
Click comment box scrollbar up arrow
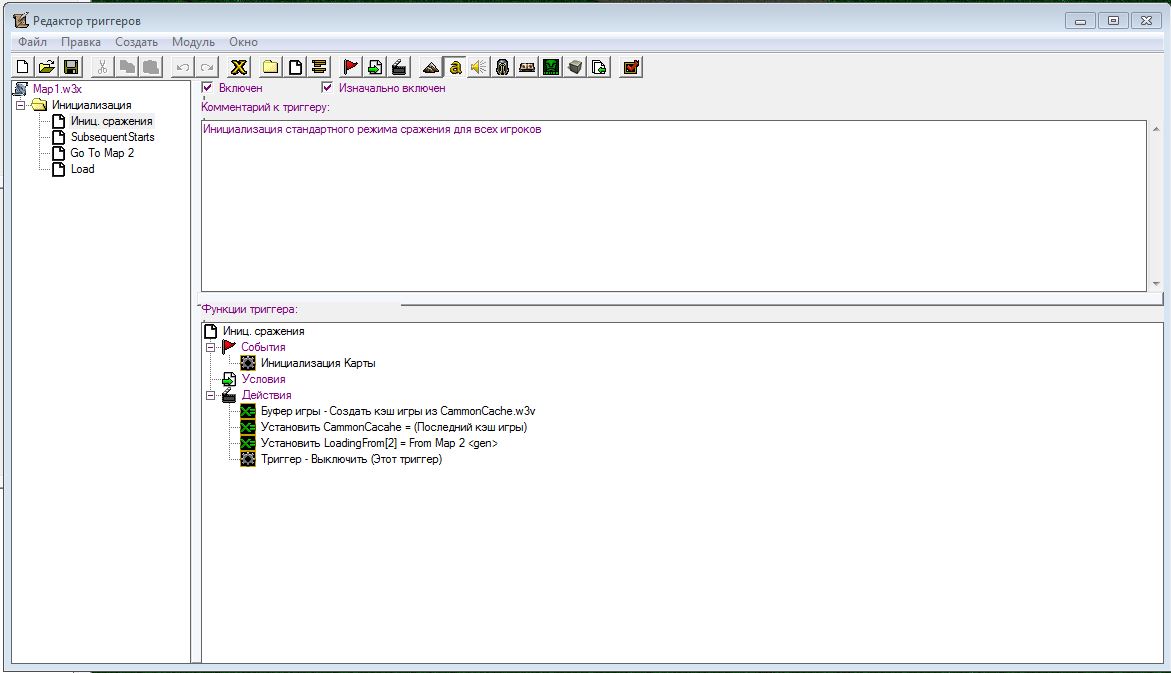click(1156, 129)
